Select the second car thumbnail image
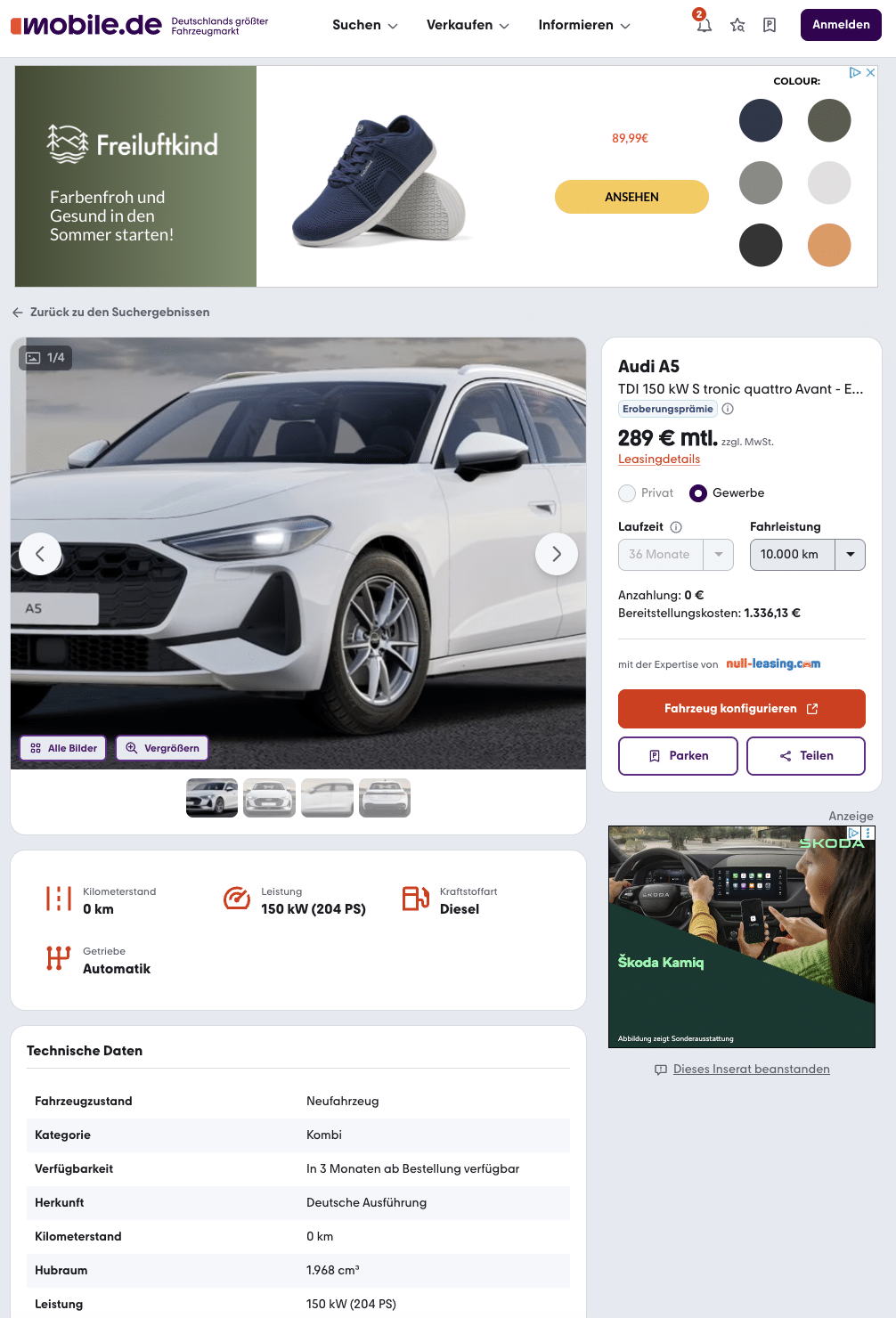896x1318 pixels. point(270,798)
